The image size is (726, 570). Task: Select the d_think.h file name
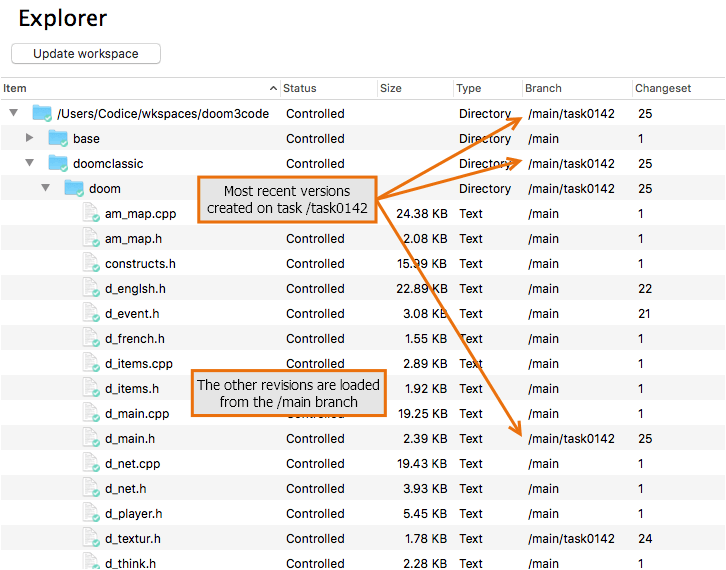click(x=130, y=564)
